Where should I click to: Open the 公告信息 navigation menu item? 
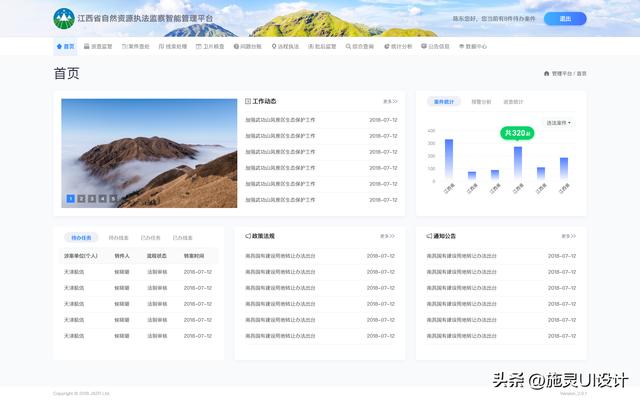[435, 47]
